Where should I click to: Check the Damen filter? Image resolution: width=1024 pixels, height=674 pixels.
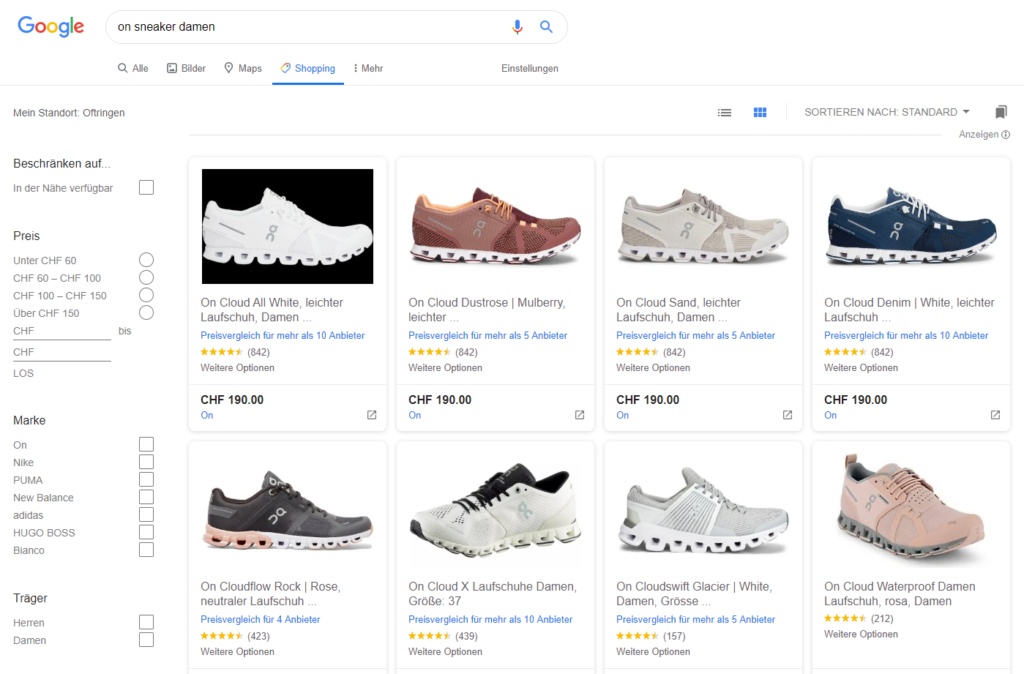[146, 640]
